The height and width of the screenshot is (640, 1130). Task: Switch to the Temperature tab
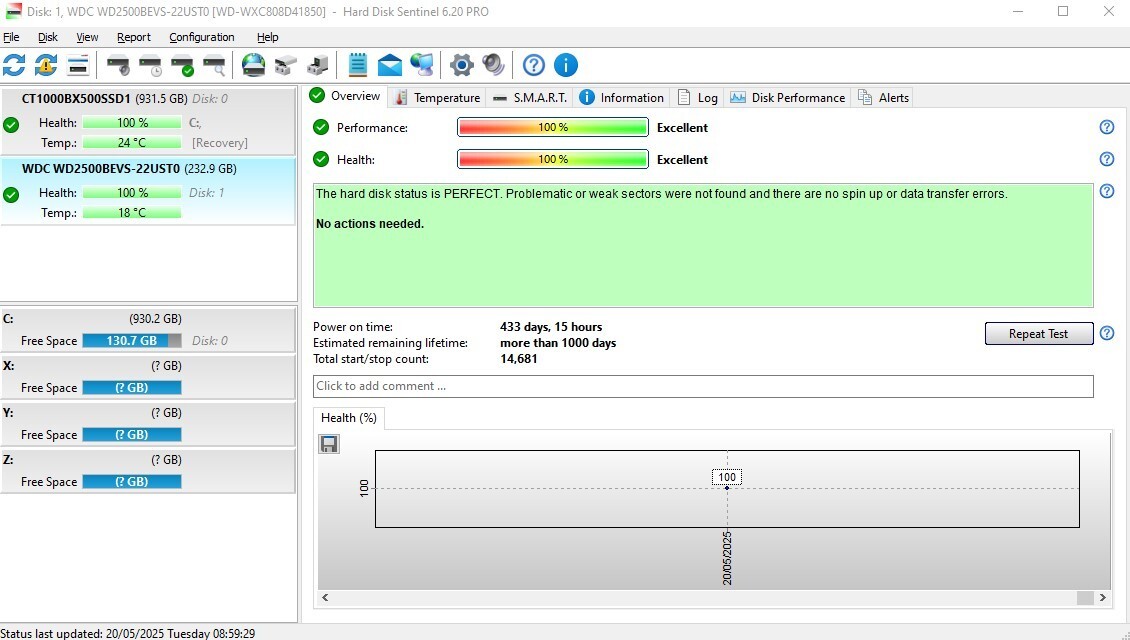coord(437,97)
